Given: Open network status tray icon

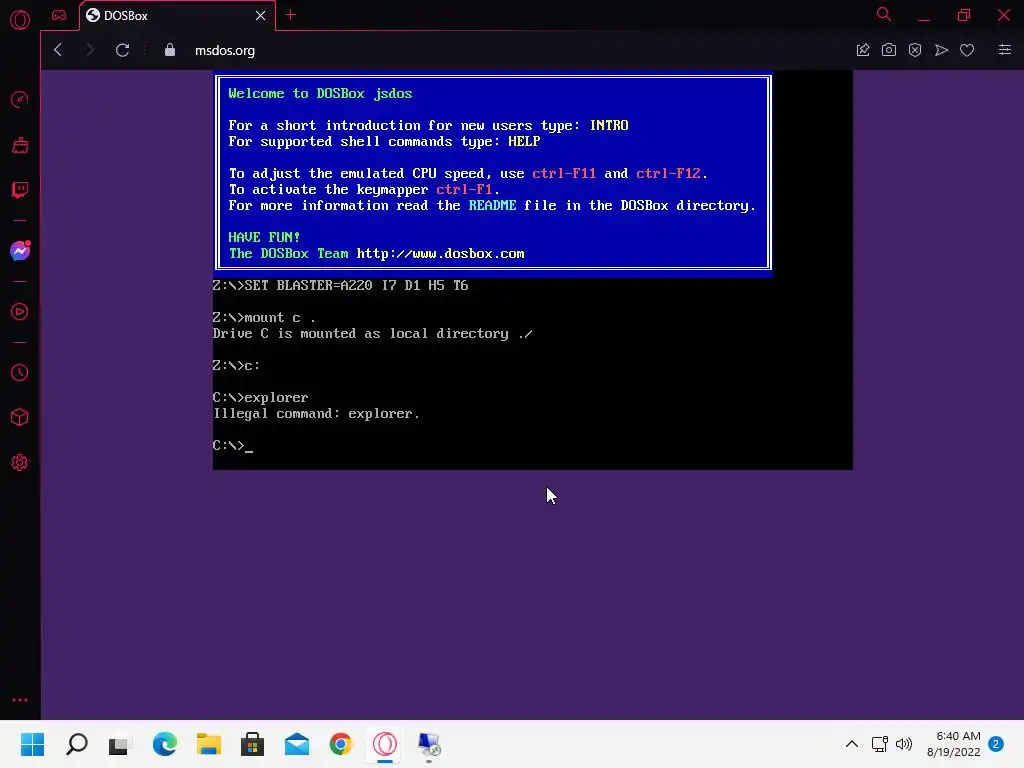Looking at the screenshot, I should tap(880, 744).
